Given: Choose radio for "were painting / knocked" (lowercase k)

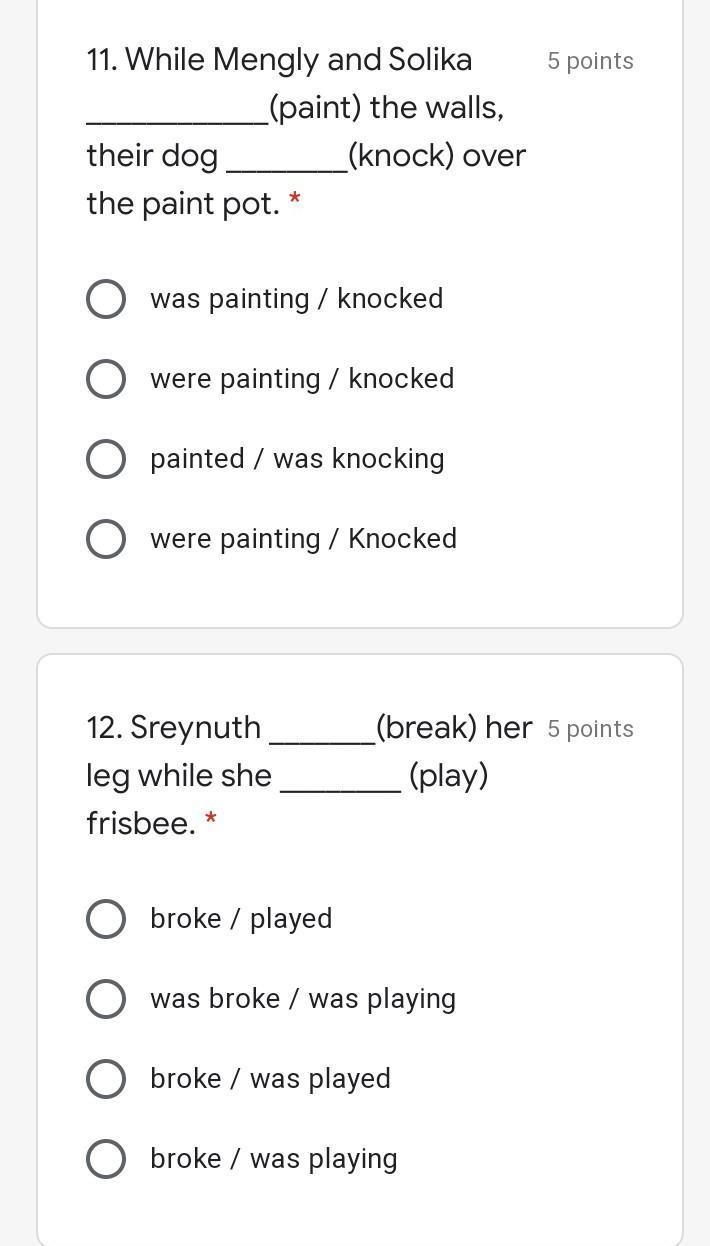Looking at the screenshot, I should (106, 379).
